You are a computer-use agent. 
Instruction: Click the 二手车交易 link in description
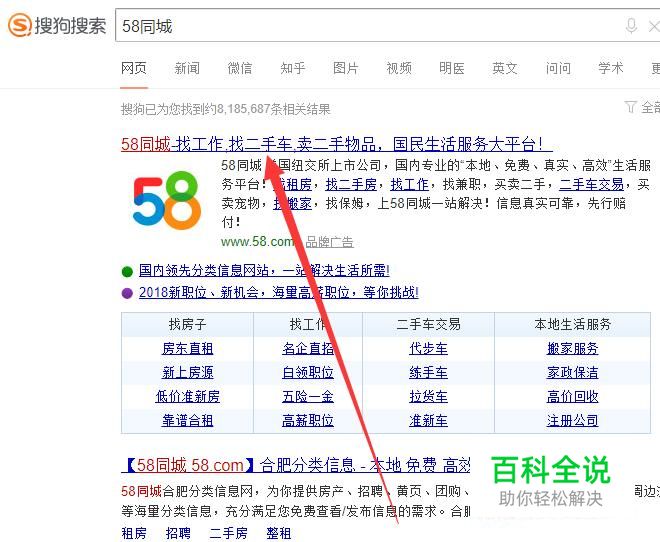(591, 184)
